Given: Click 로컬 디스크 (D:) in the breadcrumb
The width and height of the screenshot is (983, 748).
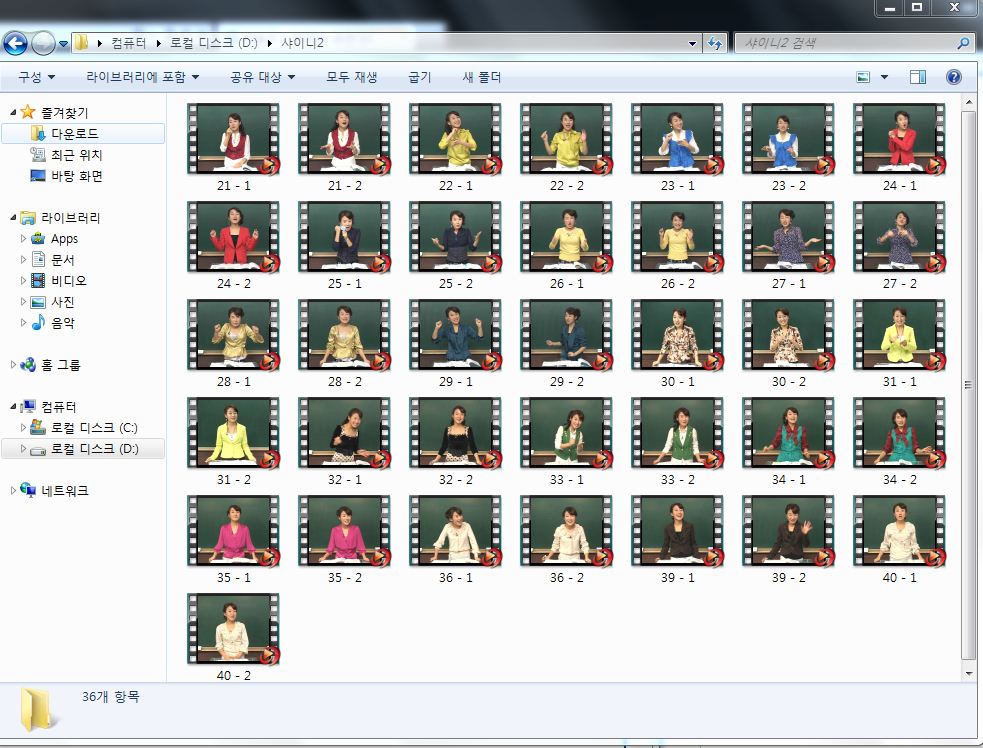Looking at the screenshot, I should point(213,43).
